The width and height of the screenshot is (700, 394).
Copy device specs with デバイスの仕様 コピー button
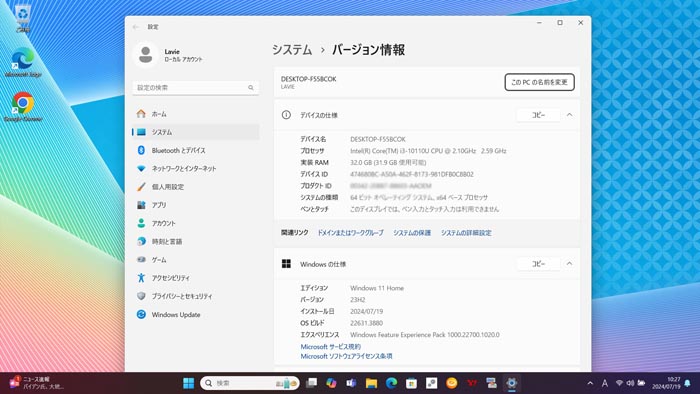pos(538,115)
